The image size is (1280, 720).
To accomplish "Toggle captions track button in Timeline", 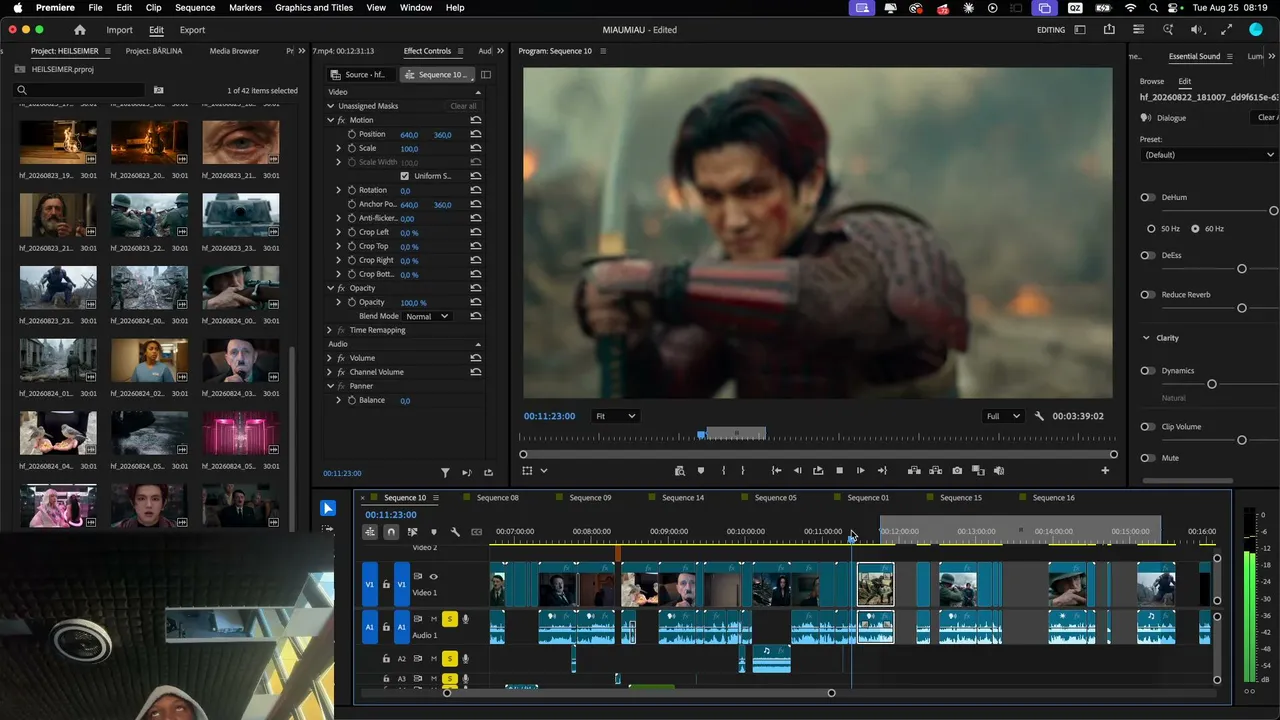I will (476, 532).
